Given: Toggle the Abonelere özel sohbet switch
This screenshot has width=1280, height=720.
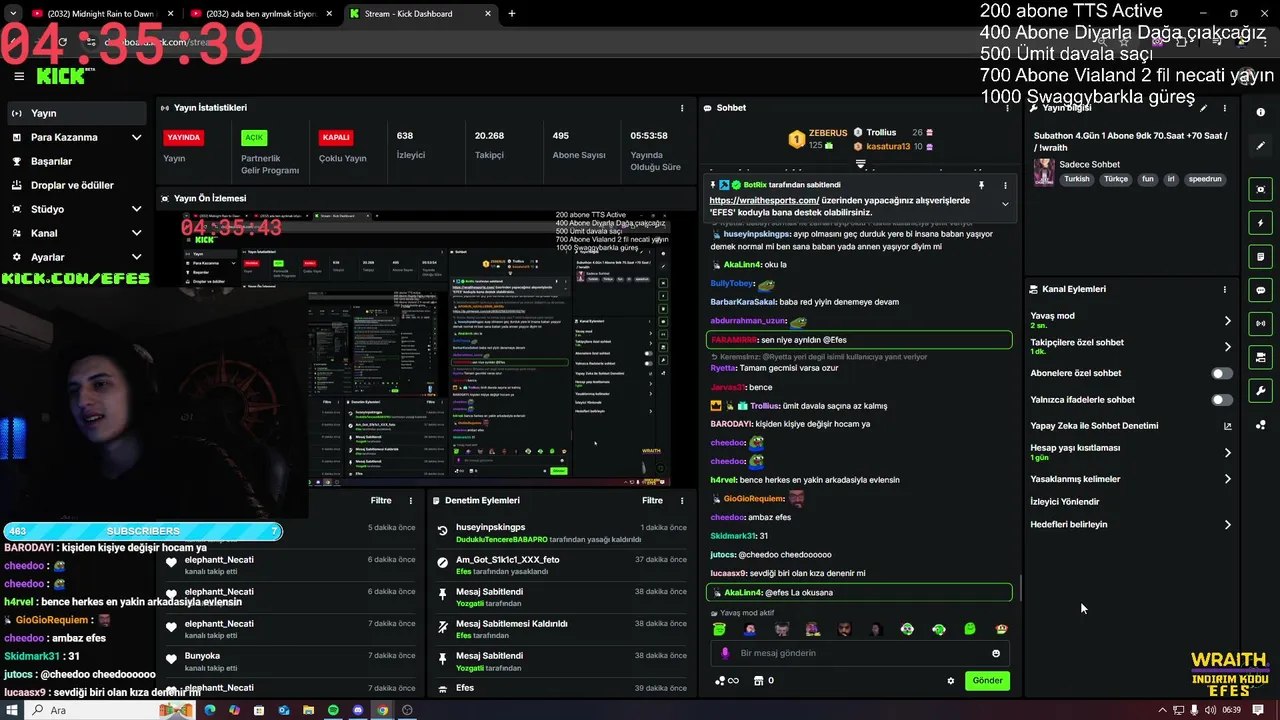Looking at the screenshot, I should pos(1222,373).
